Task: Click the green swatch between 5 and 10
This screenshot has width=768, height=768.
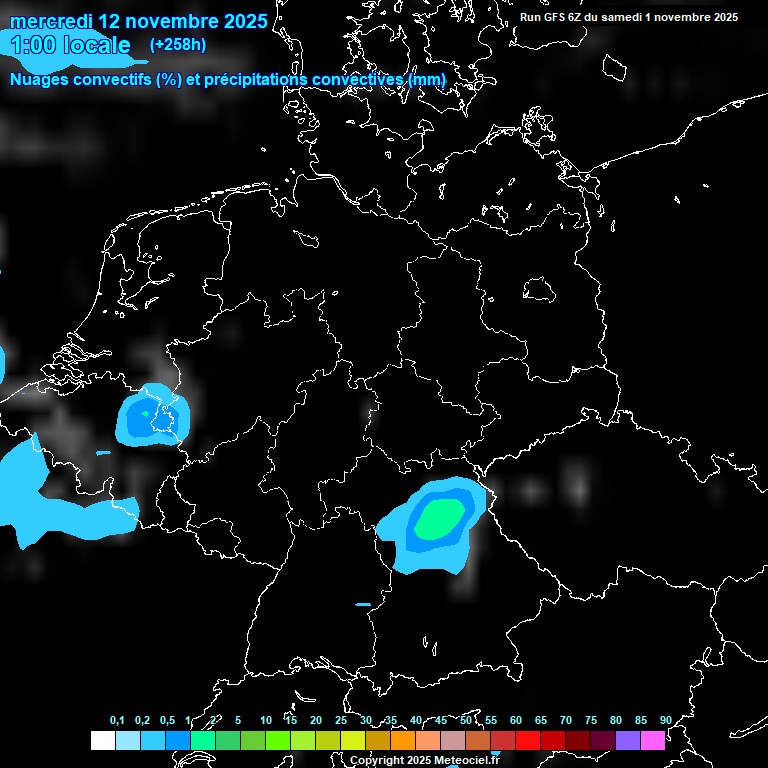Action: [x=253, y=740]
